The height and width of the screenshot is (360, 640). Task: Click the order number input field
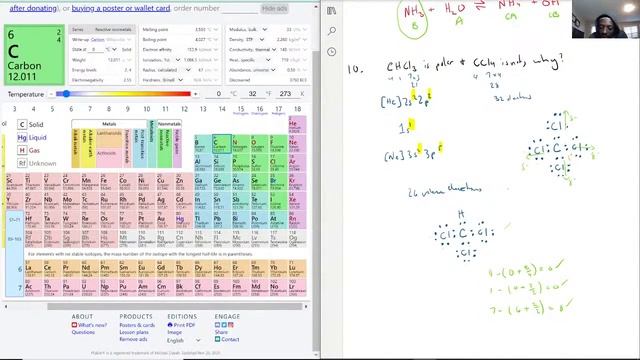240,9
